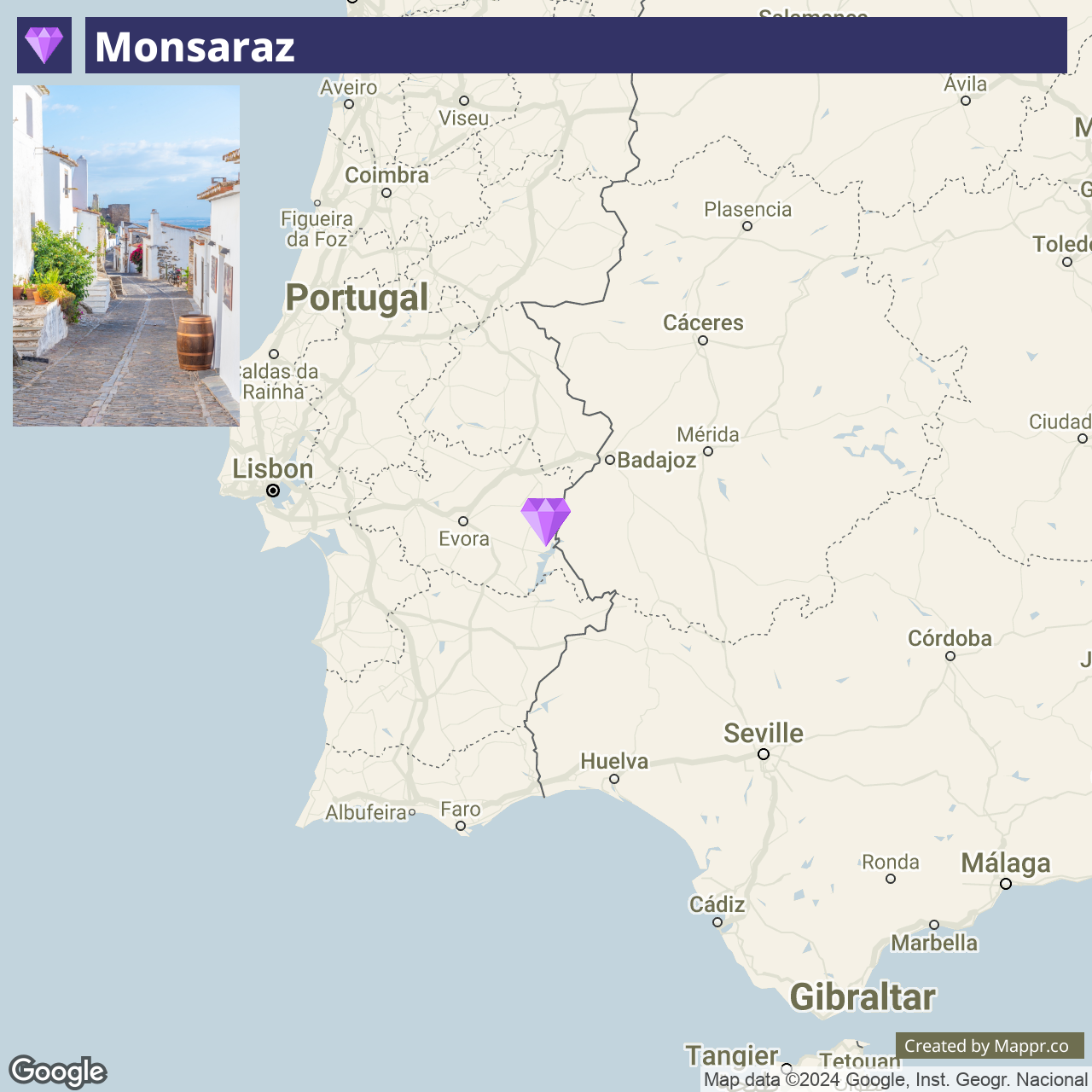Viewport: 1092px width, 1092px height.
Task: Select the Faro city dot
Action: click(x=461, y=826)
